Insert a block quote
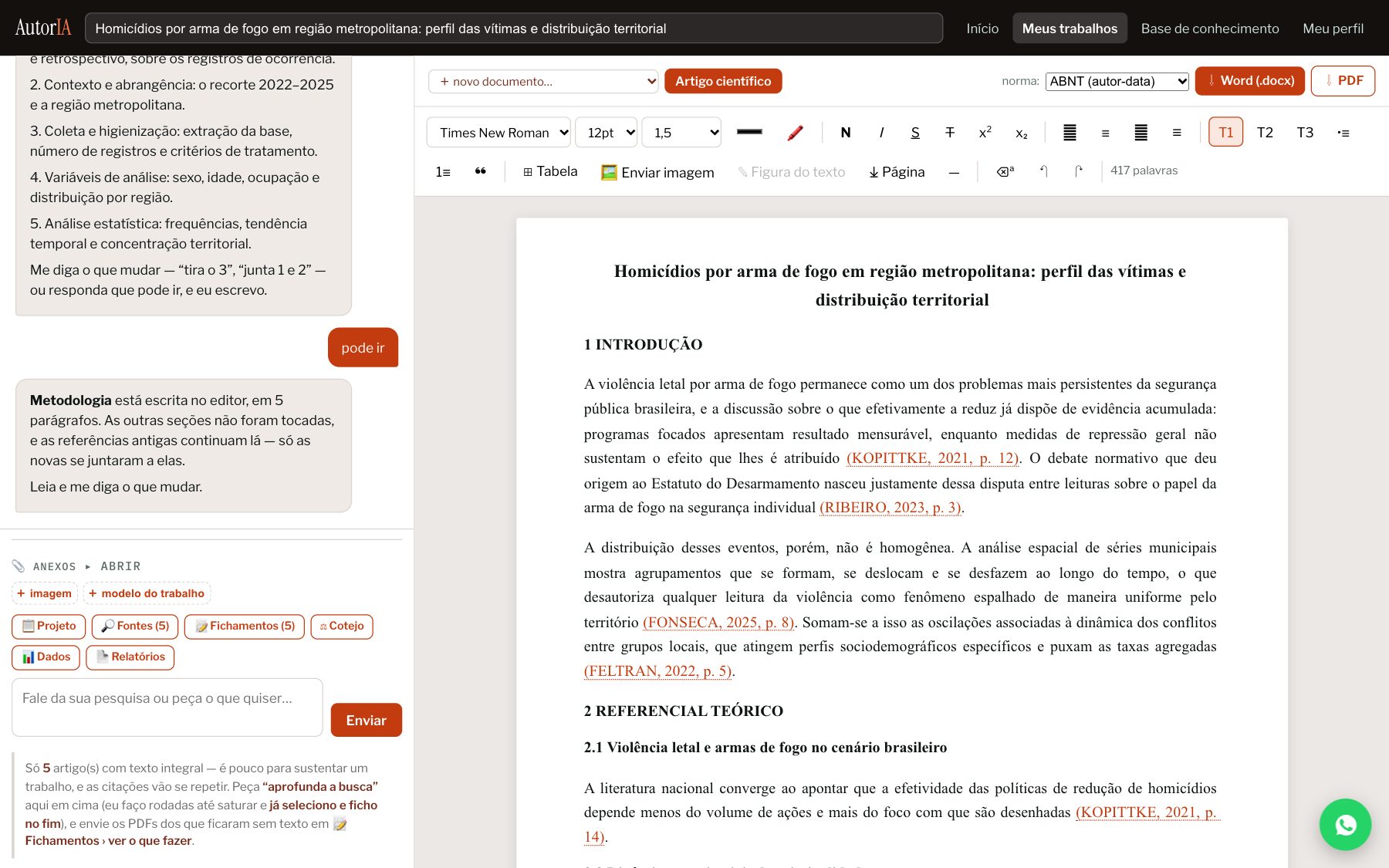This screenshot has height=868, width=1389. (x=480, y=171)
